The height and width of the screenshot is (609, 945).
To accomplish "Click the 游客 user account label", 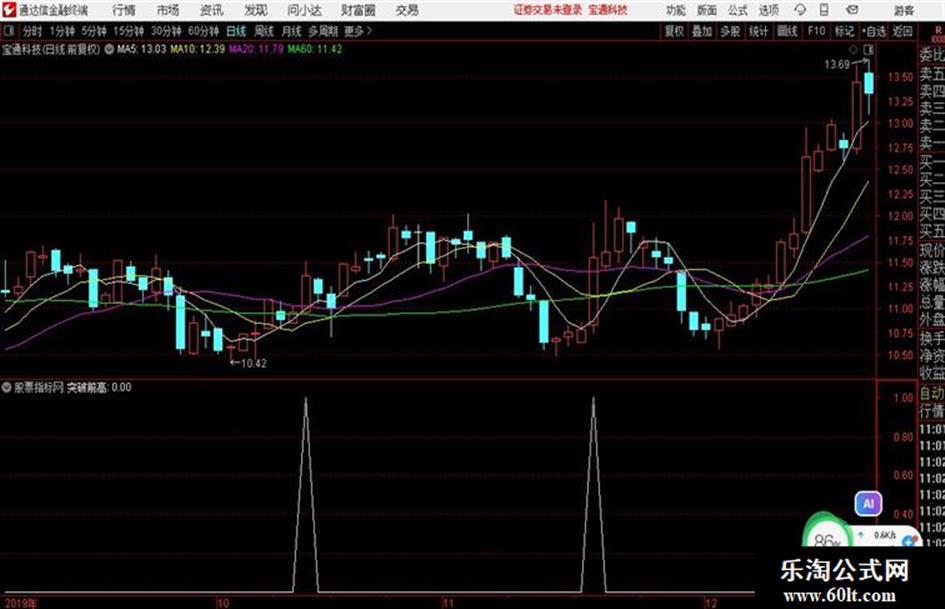I will pos(903,10).
